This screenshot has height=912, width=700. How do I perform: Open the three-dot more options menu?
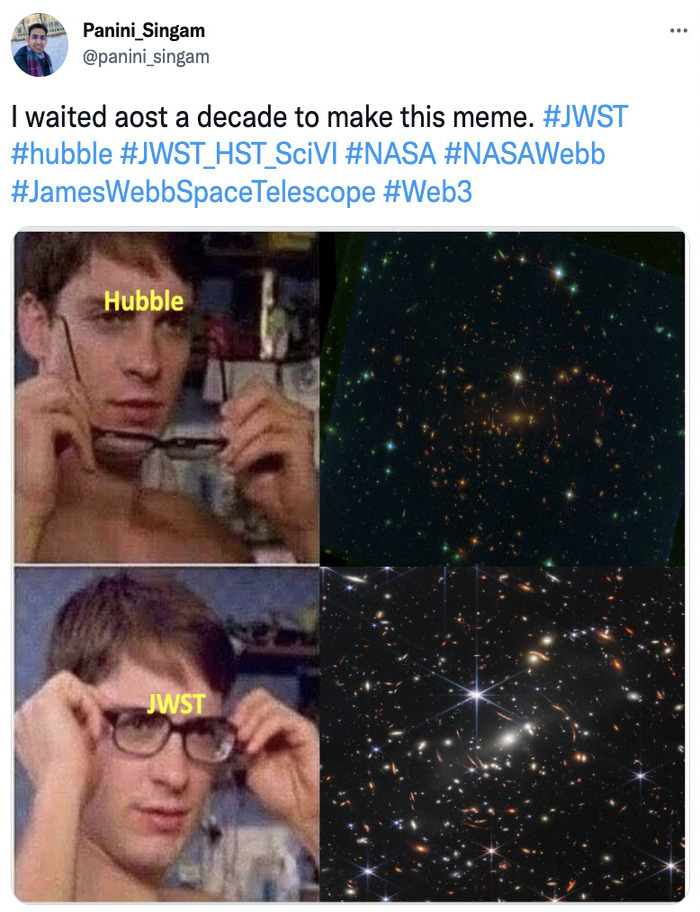tap(678, 31)
